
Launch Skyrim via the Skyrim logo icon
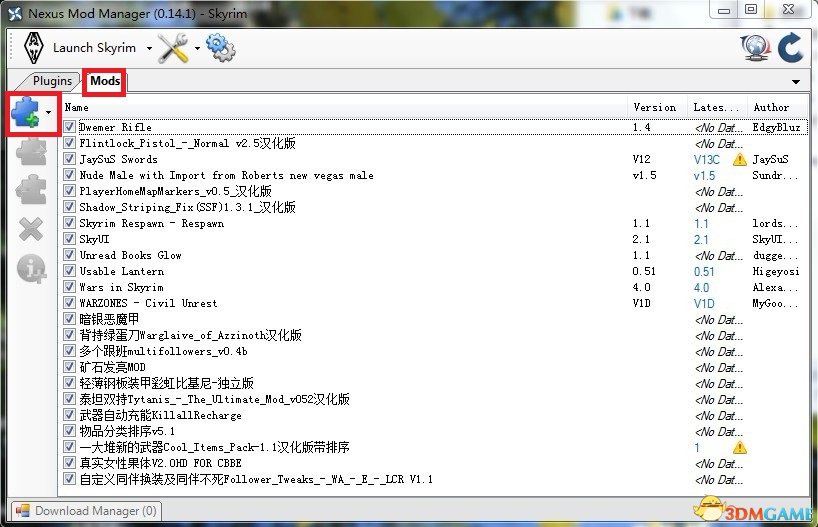[x=34, y=48]
